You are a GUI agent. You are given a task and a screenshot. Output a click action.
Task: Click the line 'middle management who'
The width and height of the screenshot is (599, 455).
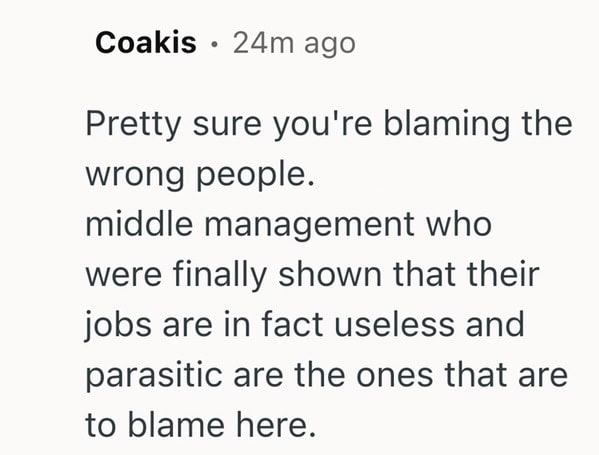288,224
